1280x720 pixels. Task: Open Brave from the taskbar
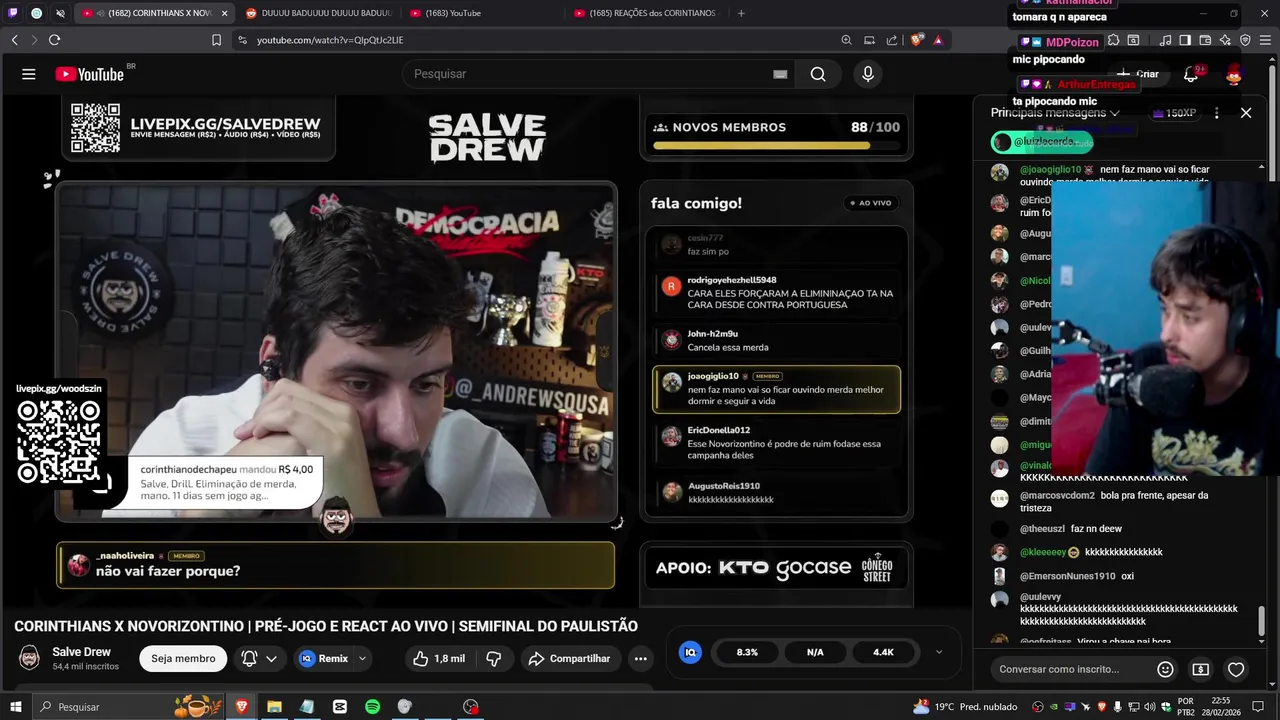tap(241, 707)
